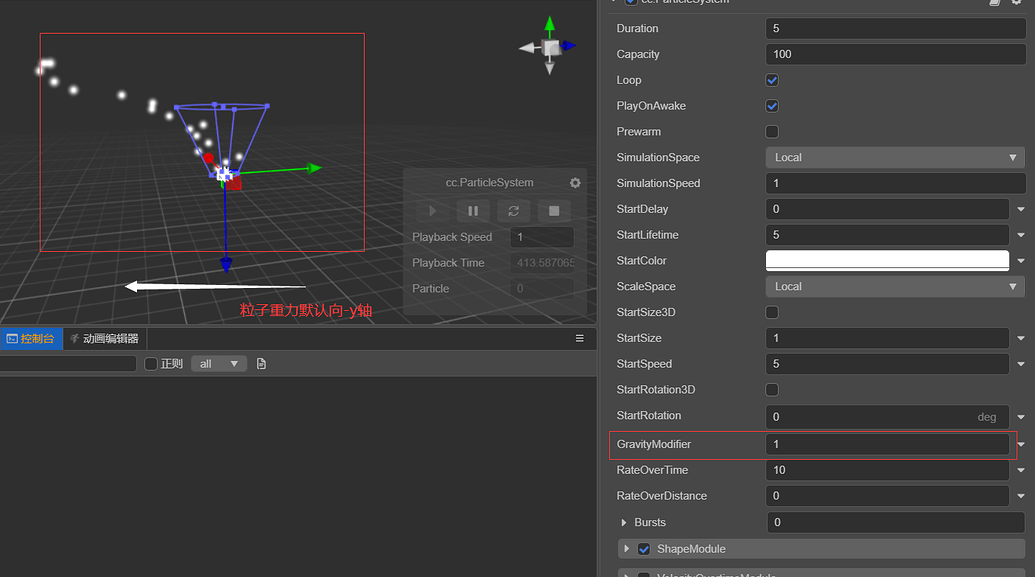Disable the PlayOnAwake checkbox
Screen dimensions: 1035x577
point(772,106)
